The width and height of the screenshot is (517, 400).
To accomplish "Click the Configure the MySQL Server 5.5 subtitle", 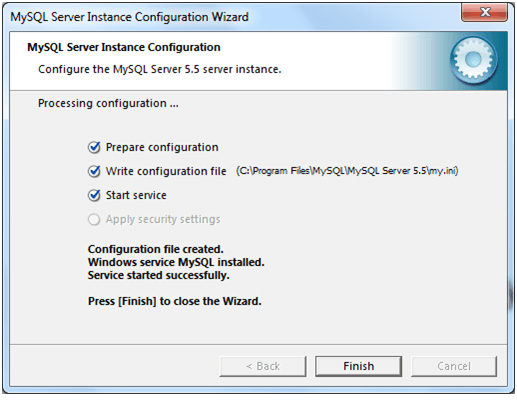I will pyautogui.click(x=160, y=69).
